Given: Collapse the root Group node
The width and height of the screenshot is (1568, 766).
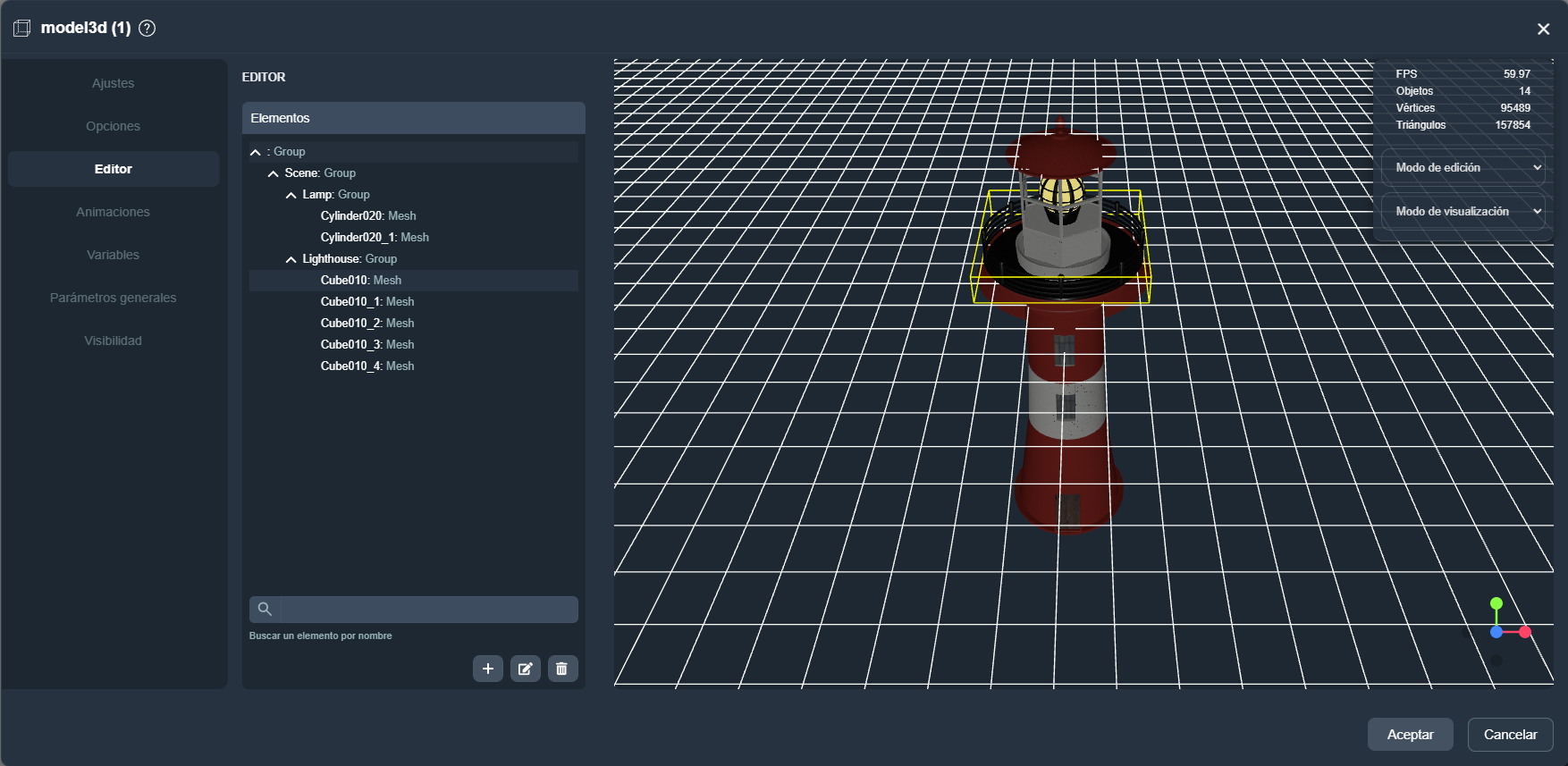Looking at the screenshot, I should [x=256, y=152].
